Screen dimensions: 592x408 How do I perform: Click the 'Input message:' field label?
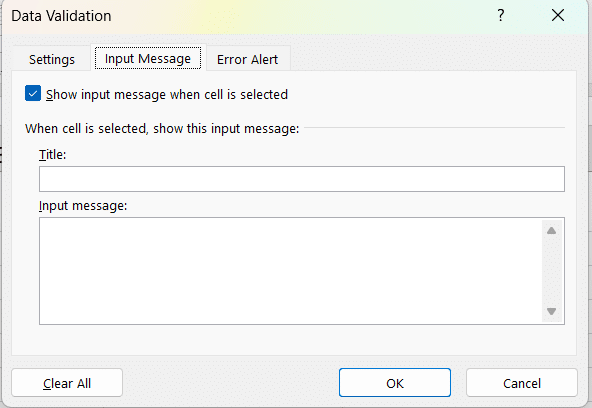(83, 206)
